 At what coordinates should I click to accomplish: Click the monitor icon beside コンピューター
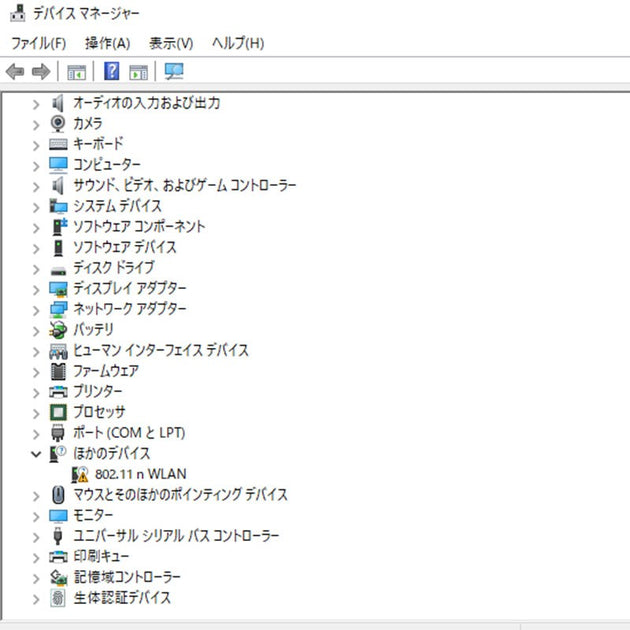[x=58, y=165]
